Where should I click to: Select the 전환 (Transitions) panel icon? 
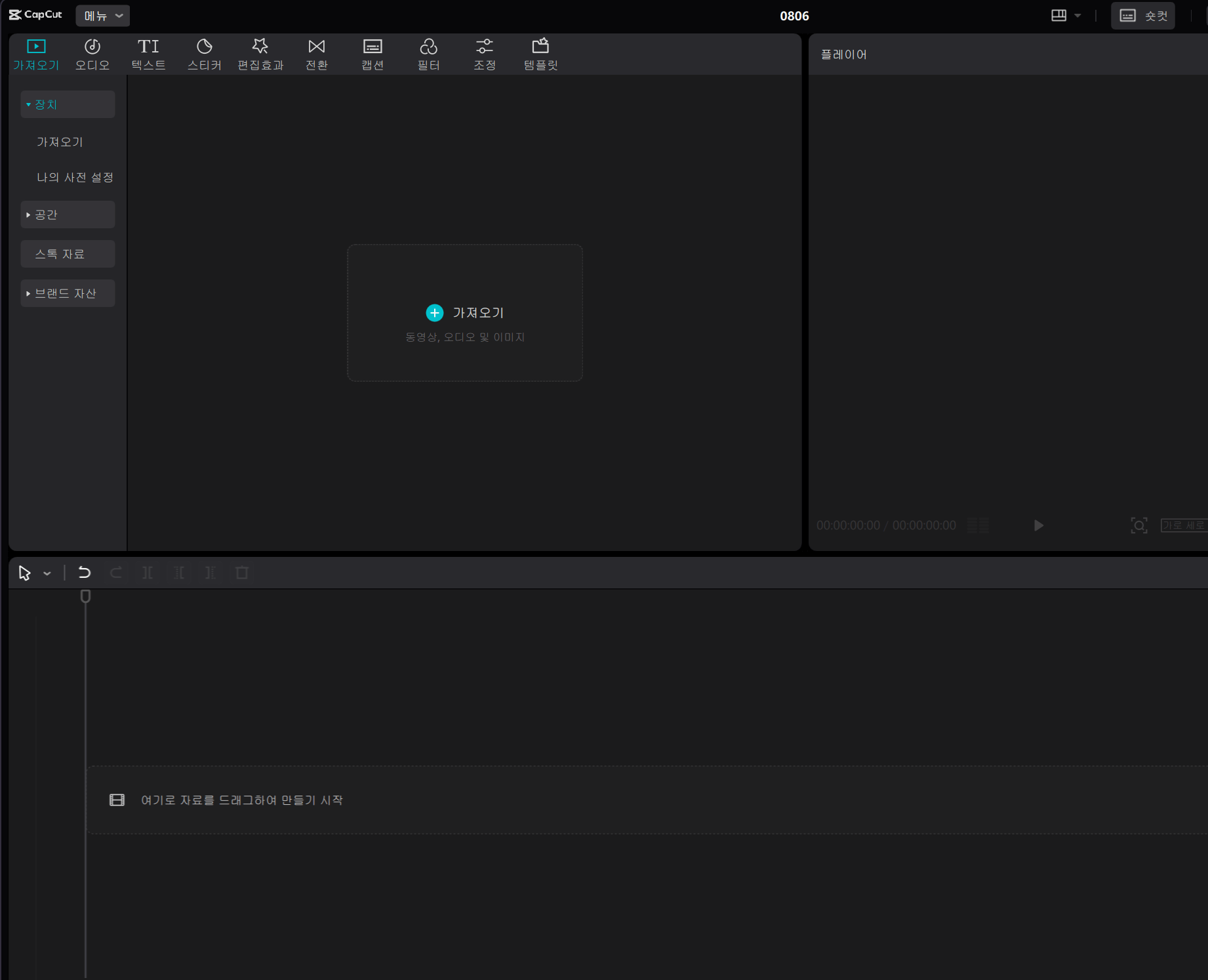click(316, 54)
